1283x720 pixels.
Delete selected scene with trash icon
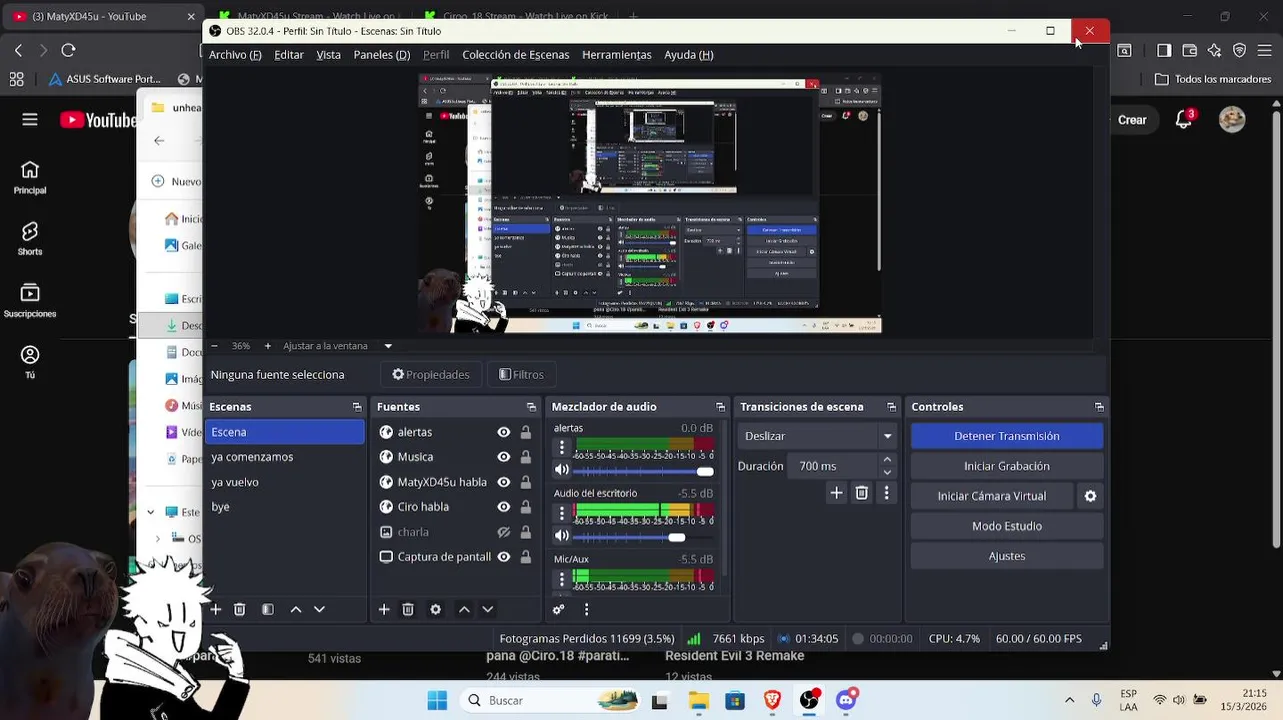click(x=240, y=609)
